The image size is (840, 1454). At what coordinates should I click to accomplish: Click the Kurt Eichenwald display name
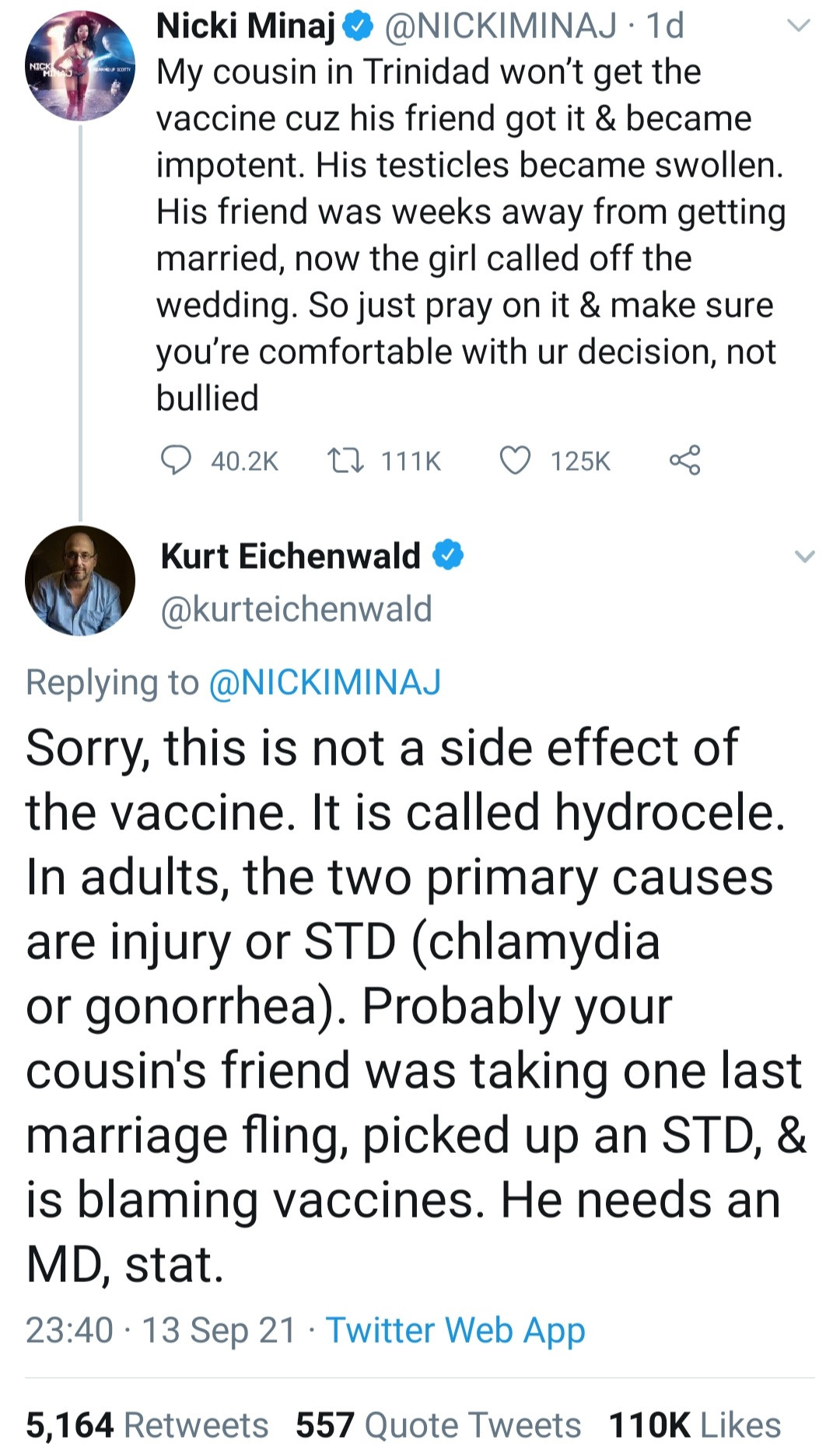pos(290,556)
